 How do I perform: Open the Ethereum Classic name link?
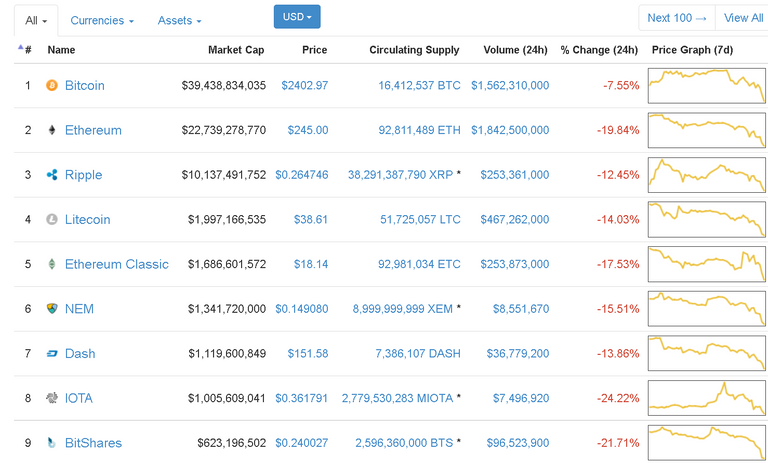point(116,264)
